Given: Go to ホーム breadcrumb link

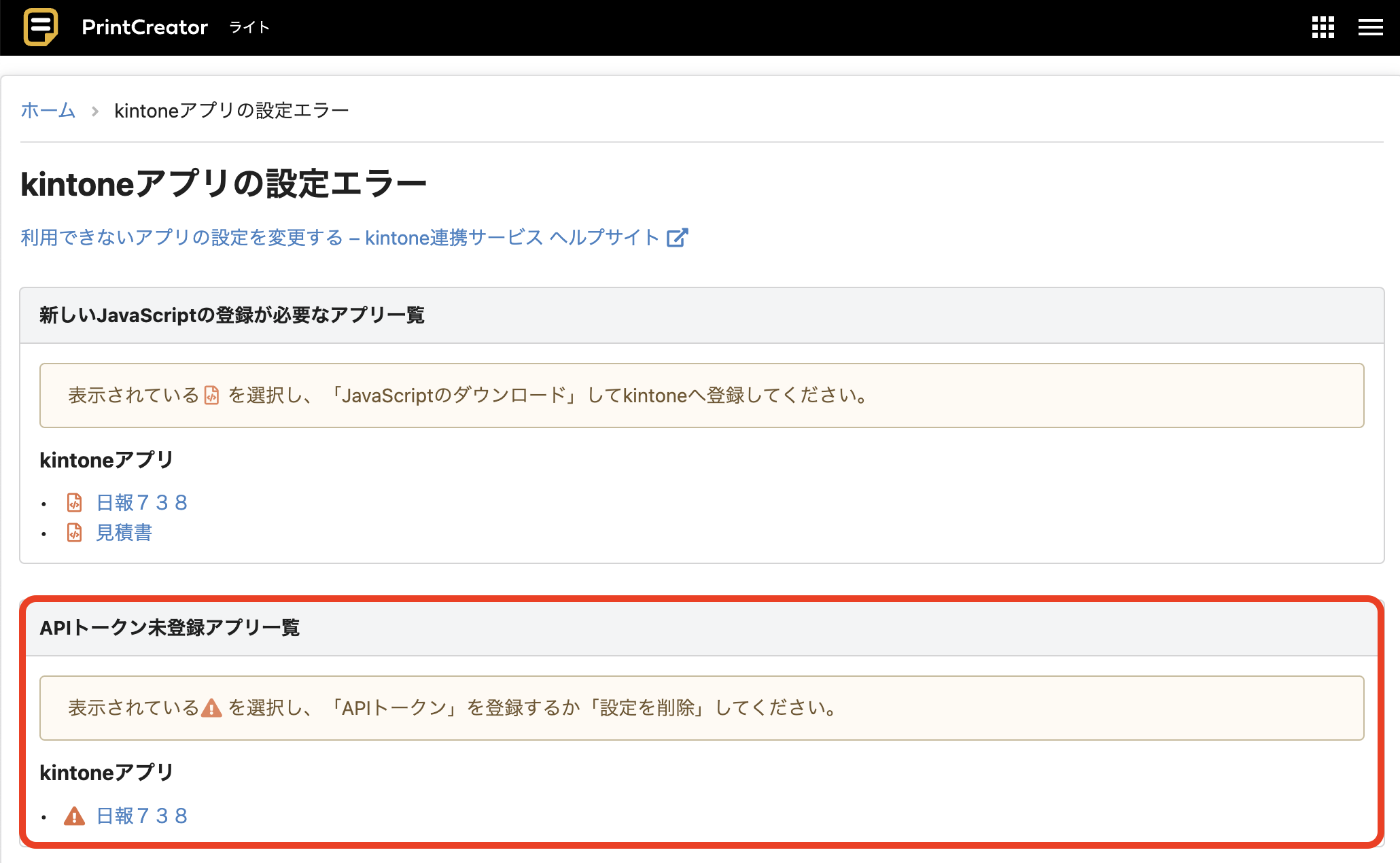Looking at the screenshot, I should pyautogui.click(x=48, y=110).
